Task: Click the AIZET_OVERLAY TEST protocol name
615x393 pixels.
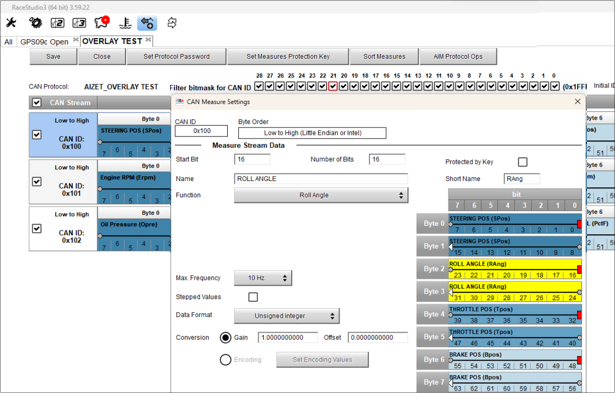Action: [121, 87]
